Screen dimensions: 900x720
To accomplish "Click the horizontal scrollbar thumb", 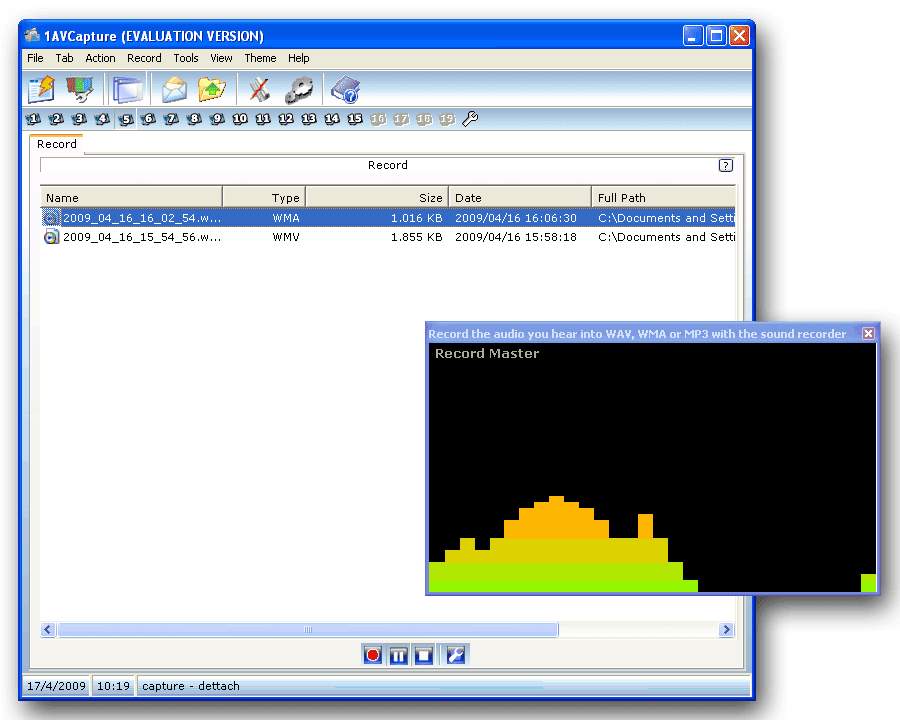I will pos(308,629).
